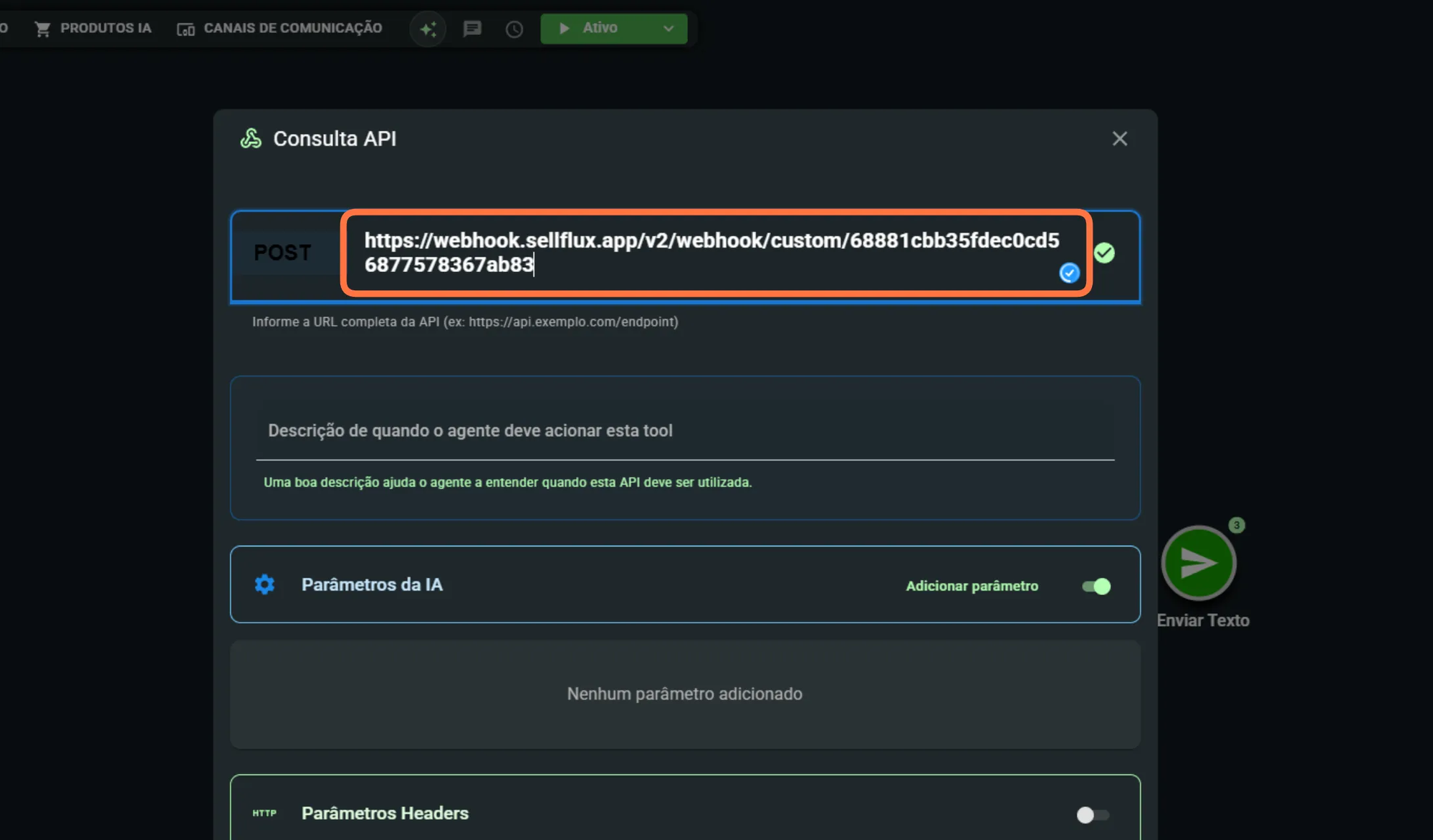The height and width of the screenshot is (840, 1433).
Task: Open the PRODUTOS IA menu
Action: 105,28
